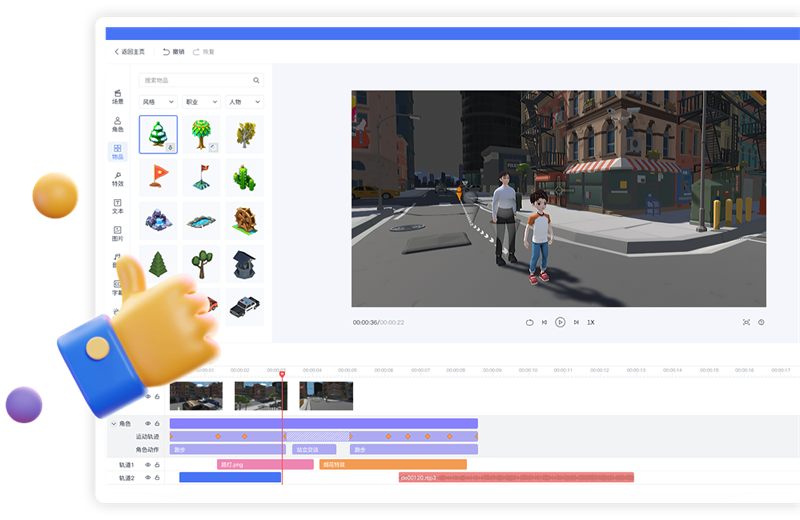
Task: Open the 特效 effects panel in the sidebar
Action: [x=117, y=179]
